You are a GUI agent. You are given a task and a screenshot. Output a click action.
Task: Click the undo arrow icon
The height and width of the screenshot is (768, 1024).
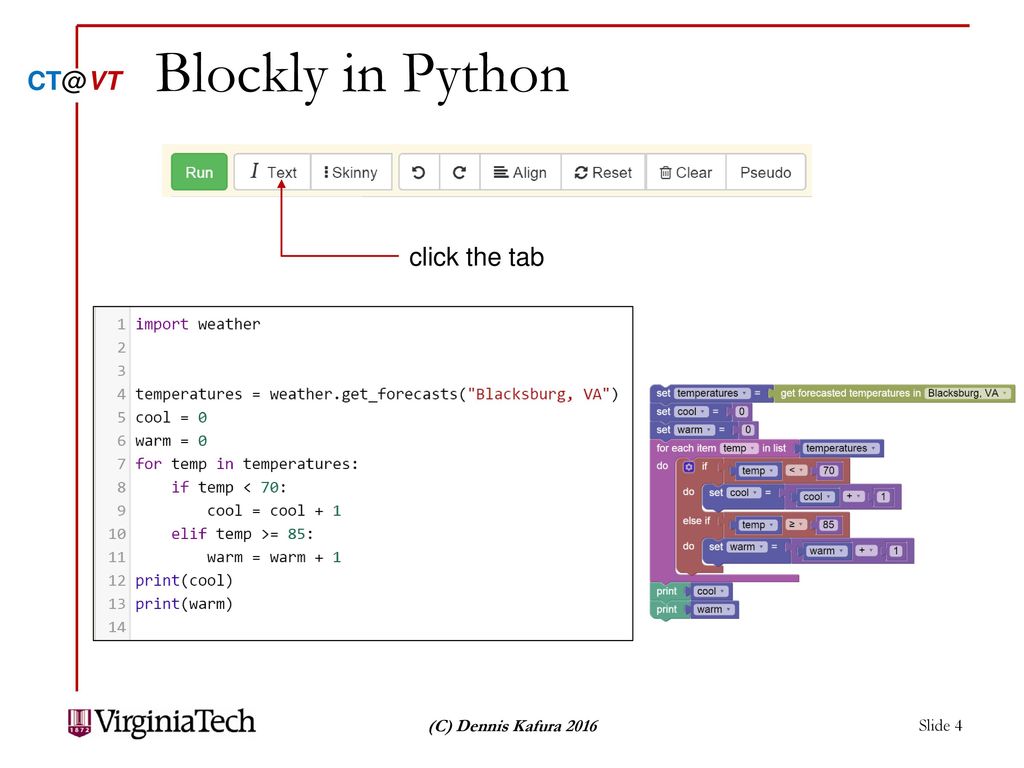tap(419, 172)
